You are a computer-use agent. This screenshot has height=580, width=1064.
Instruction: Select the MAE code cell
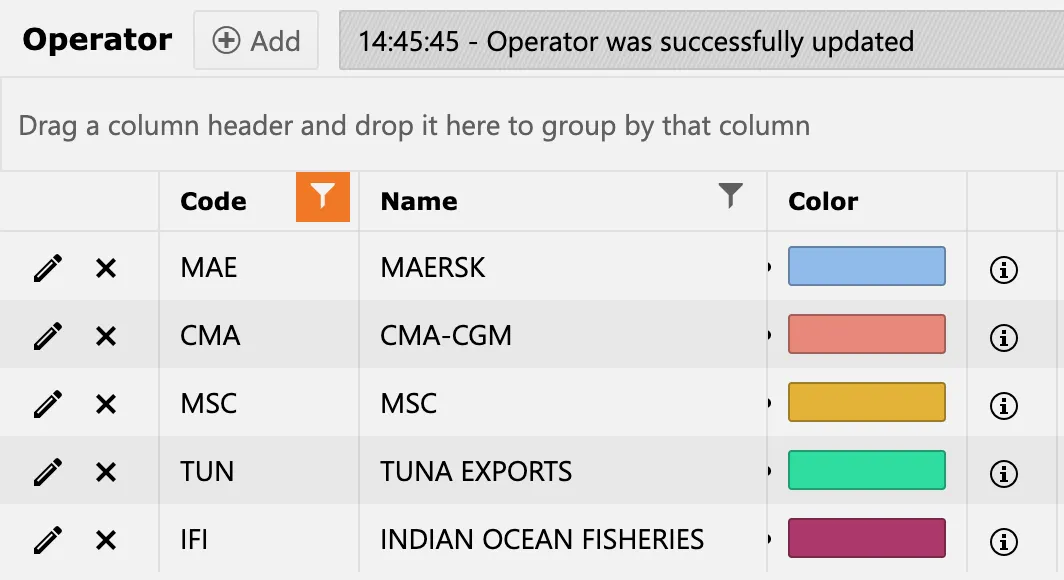coord(259,267)
